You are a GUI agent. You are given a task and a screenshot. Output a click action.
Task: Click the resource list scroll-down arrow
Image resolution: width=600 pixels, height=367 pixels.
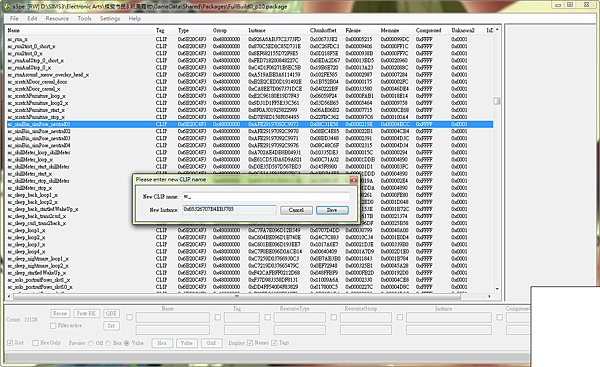coord(497,289)
